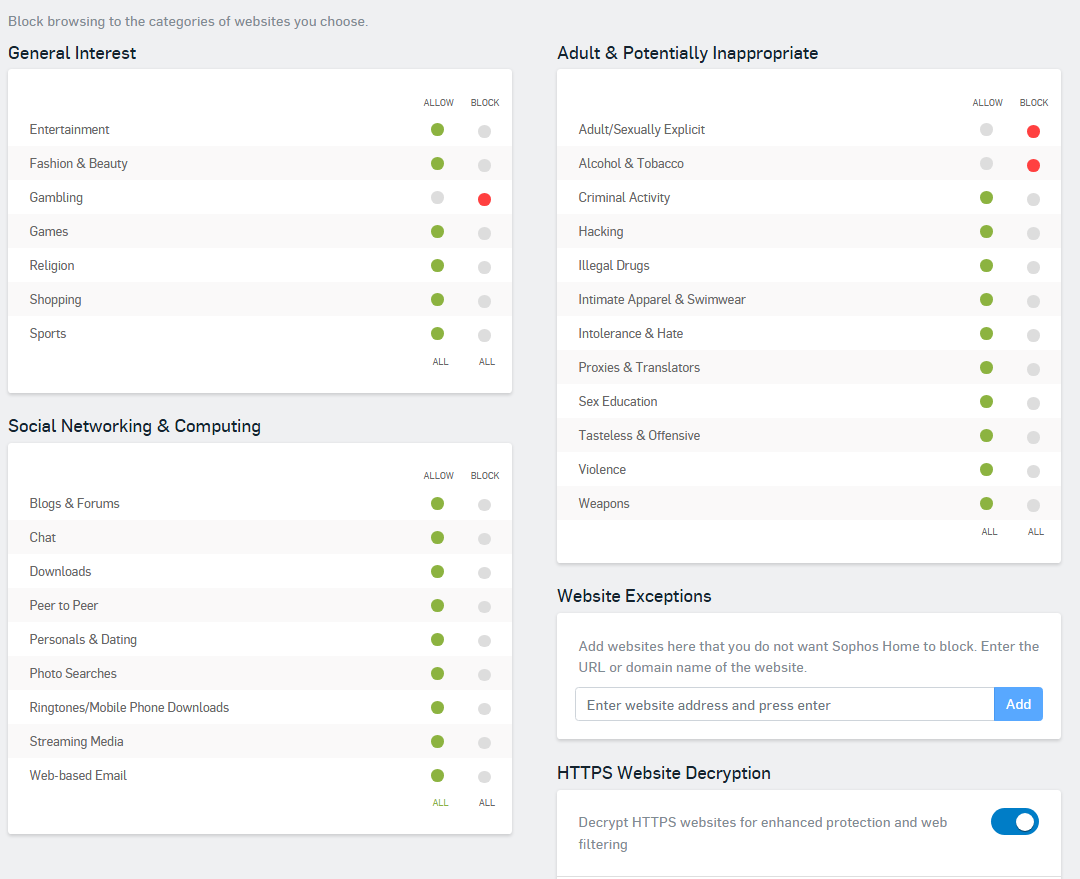Block the Hacking category
Screen dimensions: 1080x879
(1033, 233)
